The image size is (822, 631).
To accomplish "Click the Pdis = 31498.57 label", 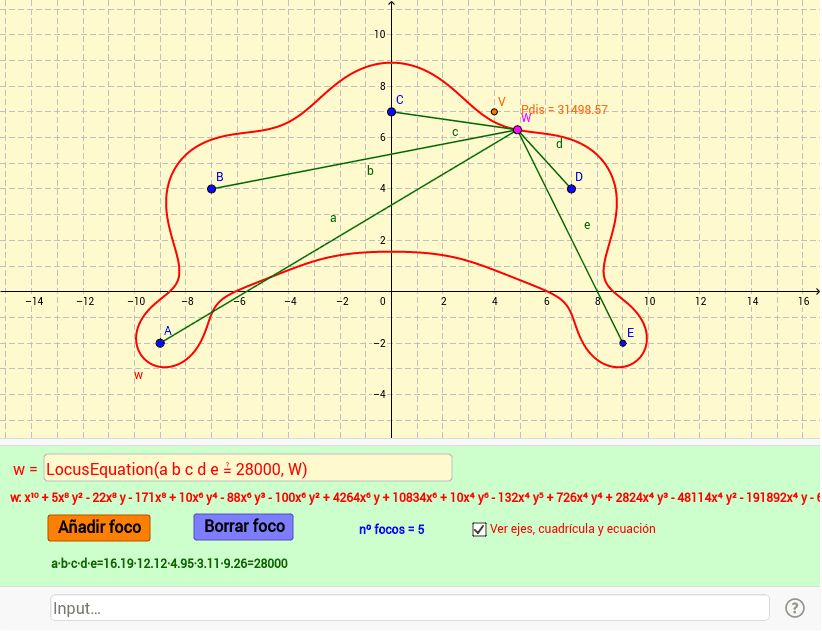I will [x=564, y=110].
